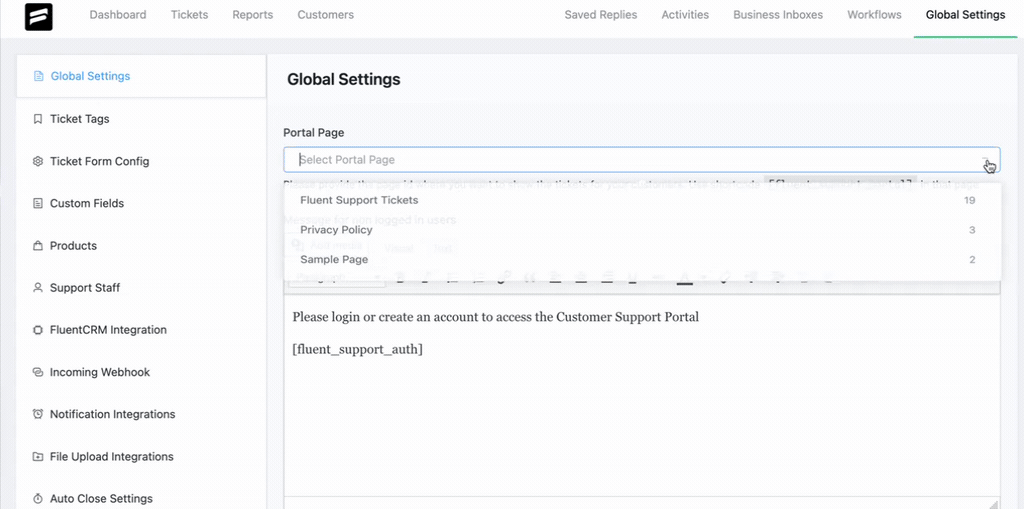
Task: Click the person icon for Support Staff
Action: (x=38, y=287)
